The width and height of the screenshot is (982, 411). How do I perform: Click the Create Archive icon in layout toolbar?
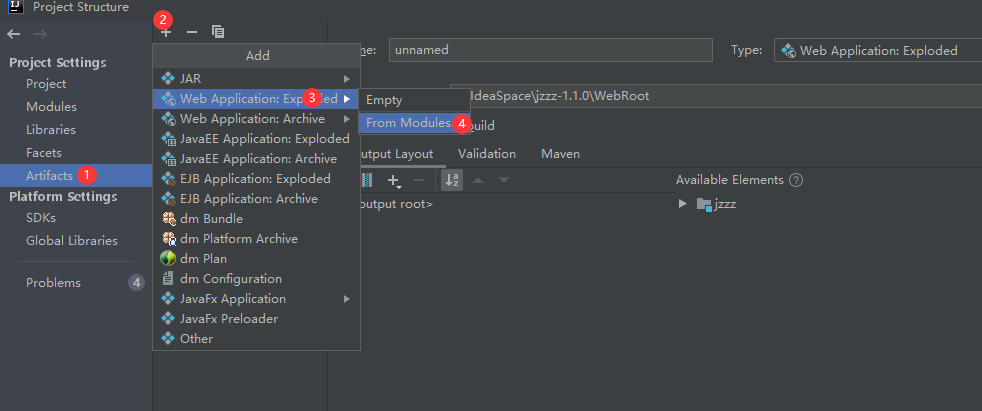pyautogui.click(x=367, y=180)
